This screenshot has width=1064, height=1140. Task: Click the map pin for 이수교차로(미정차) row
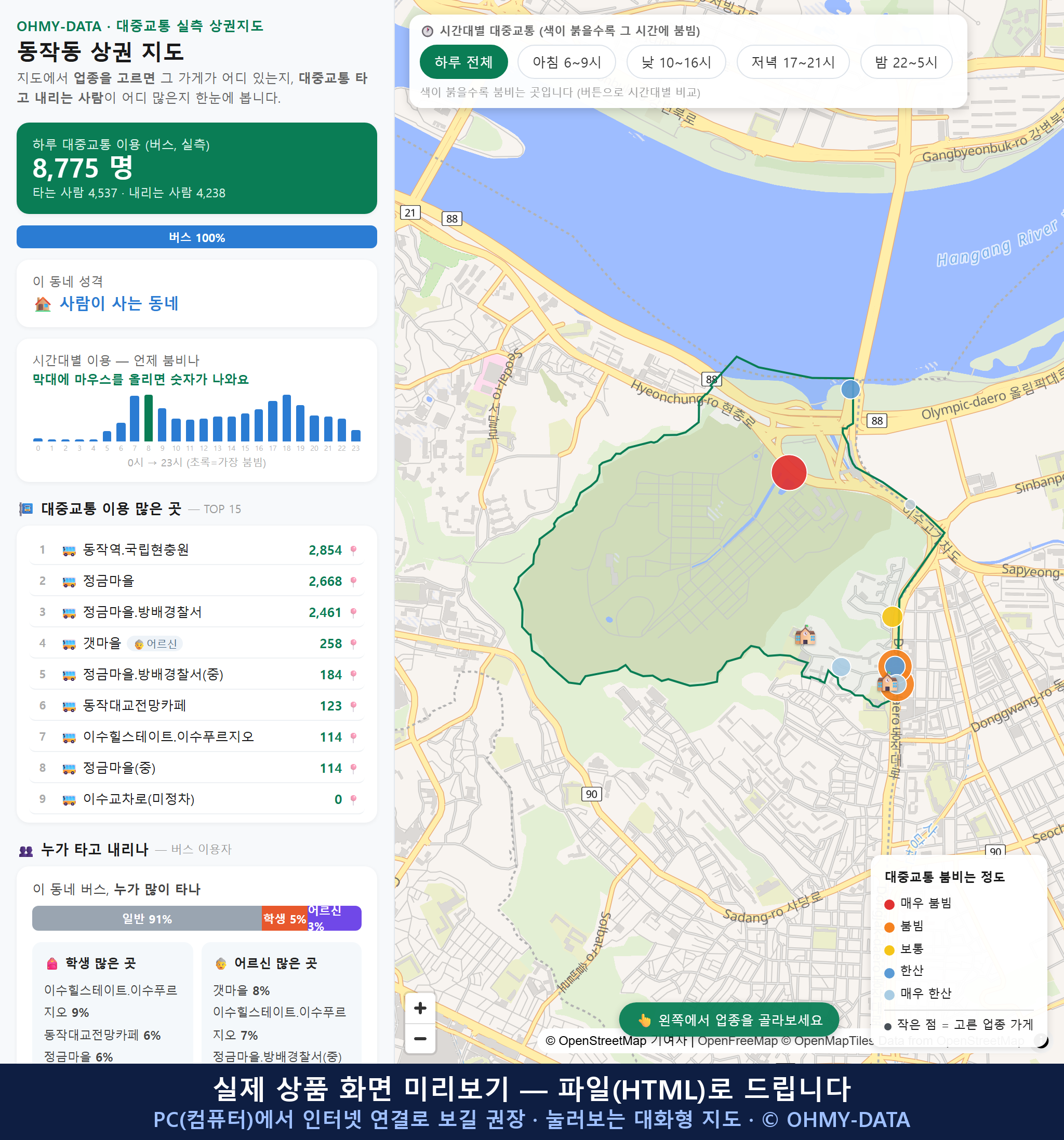(353, 799)
